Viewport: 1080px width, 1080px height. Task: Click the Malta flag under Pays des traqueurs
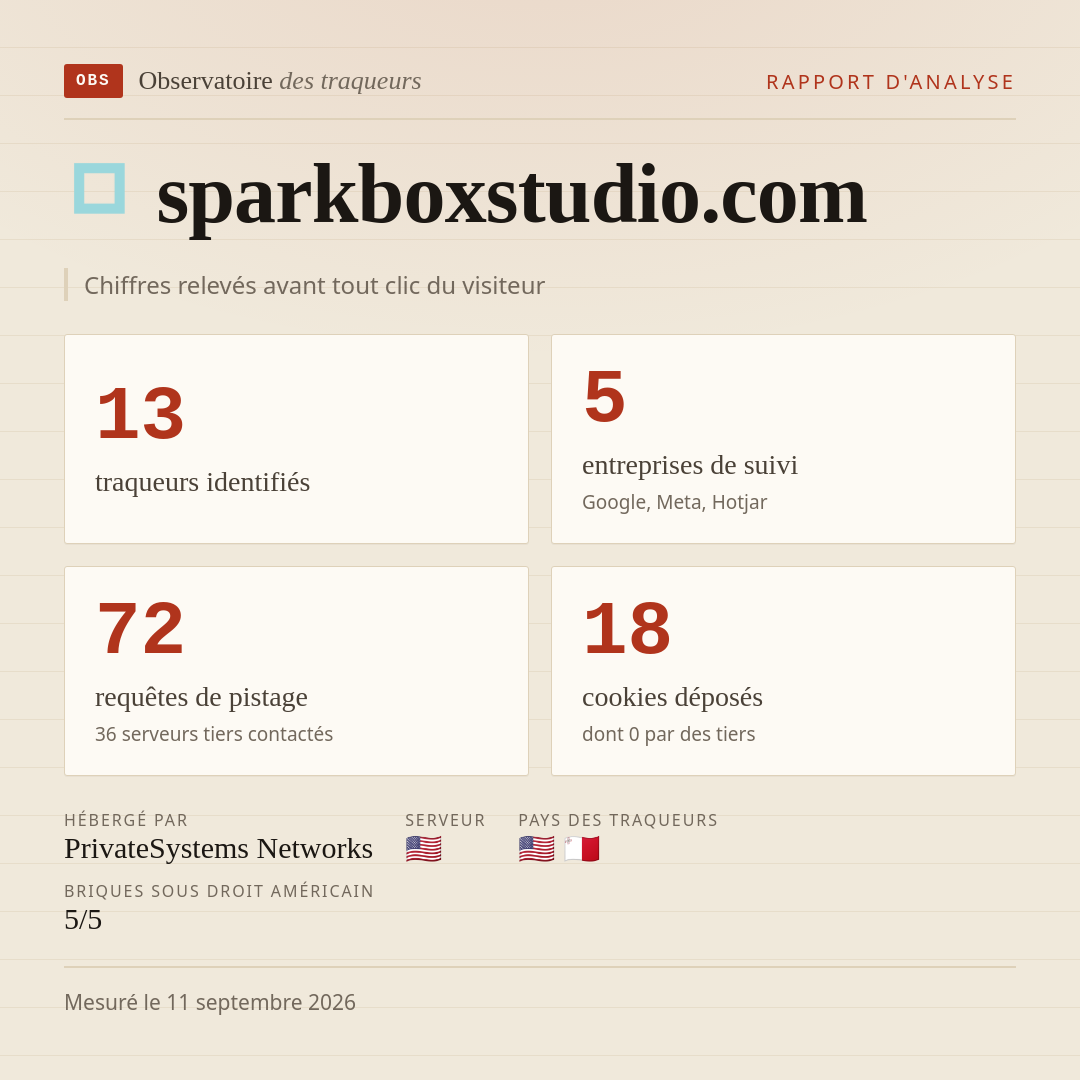[582, 849]
